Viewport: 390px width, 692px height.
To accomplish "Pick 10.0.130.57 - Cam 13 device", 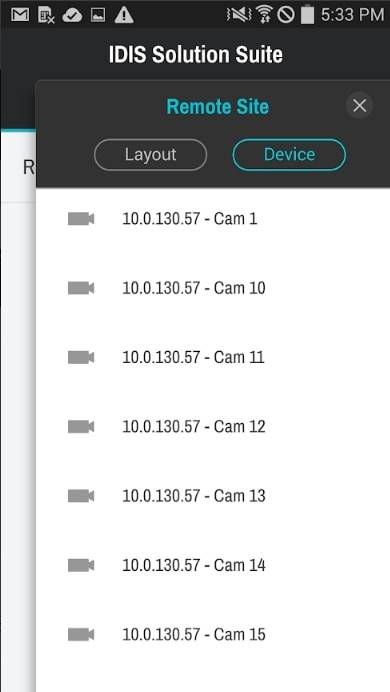I will (x=213, y=496).
